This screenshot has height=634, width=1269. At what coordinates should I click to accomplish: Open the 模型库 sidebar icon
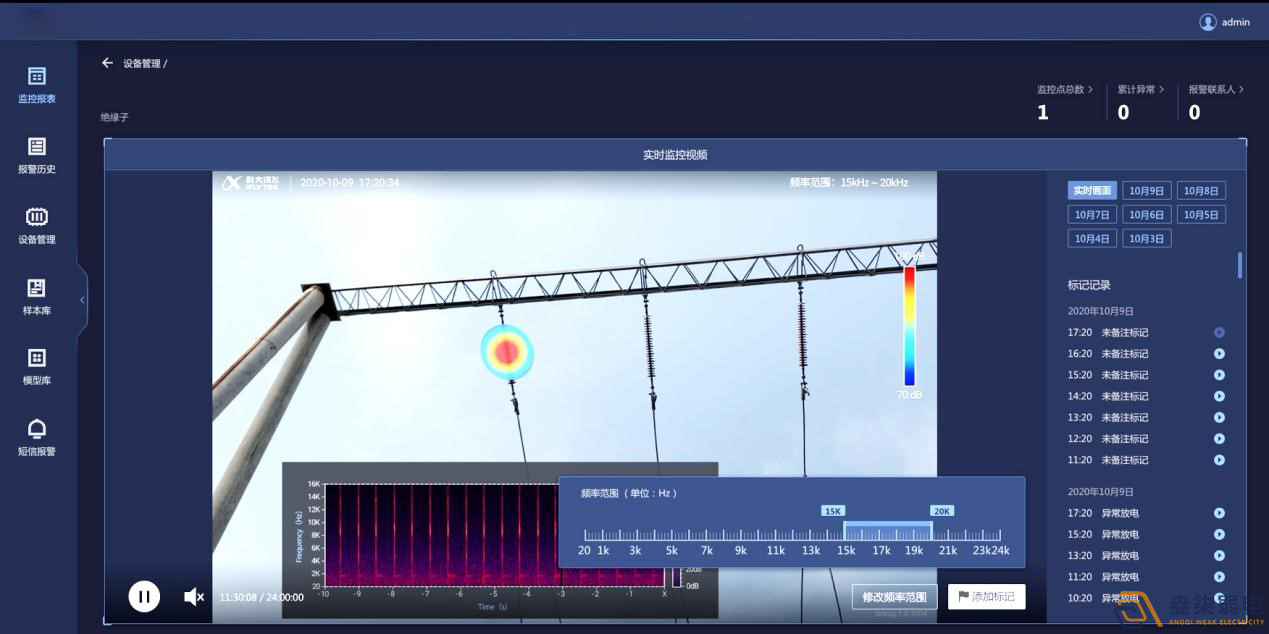coord(37,359)
